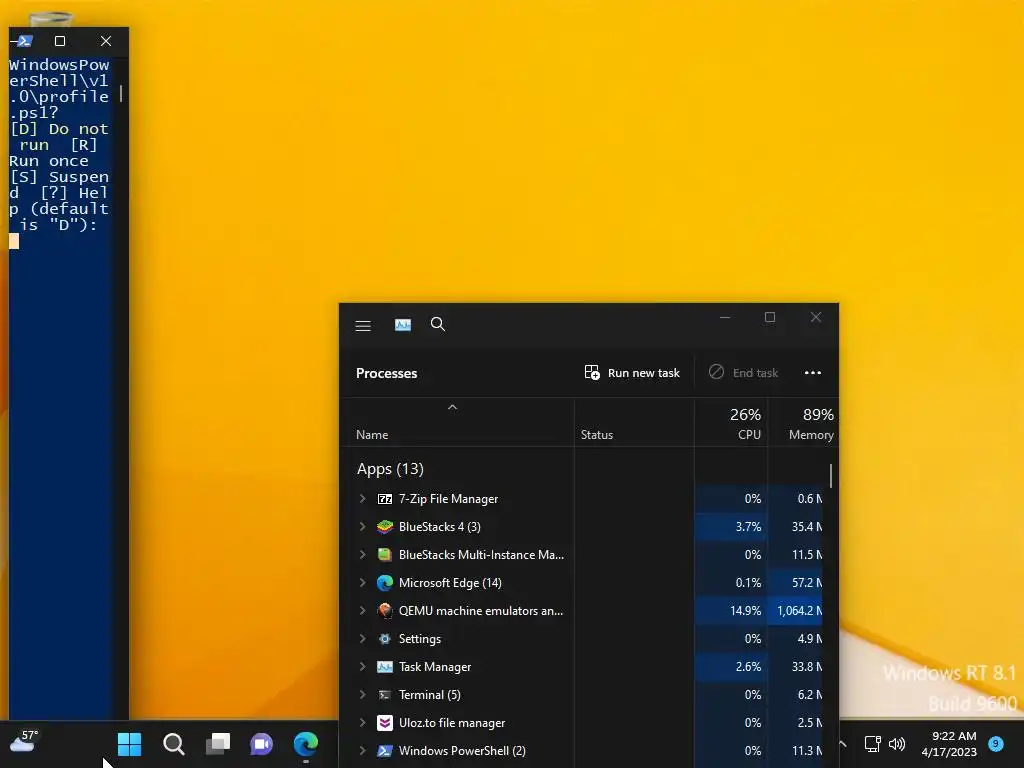This screenshot has width=1024, height=768.
Task: Click the 14.9% CPU value for QEMU
Action: tap(745, 611)
